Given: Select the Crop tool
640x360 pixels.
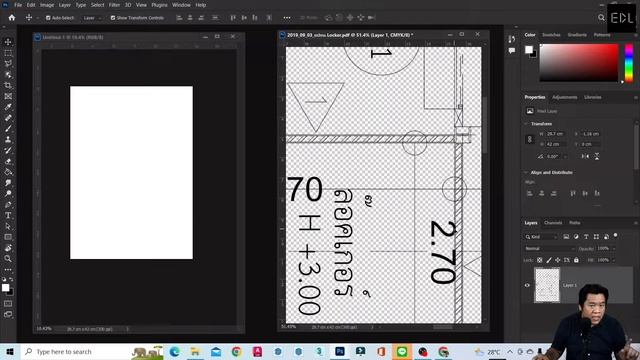Looking at the screenshot, I should [x=8, y=85].
